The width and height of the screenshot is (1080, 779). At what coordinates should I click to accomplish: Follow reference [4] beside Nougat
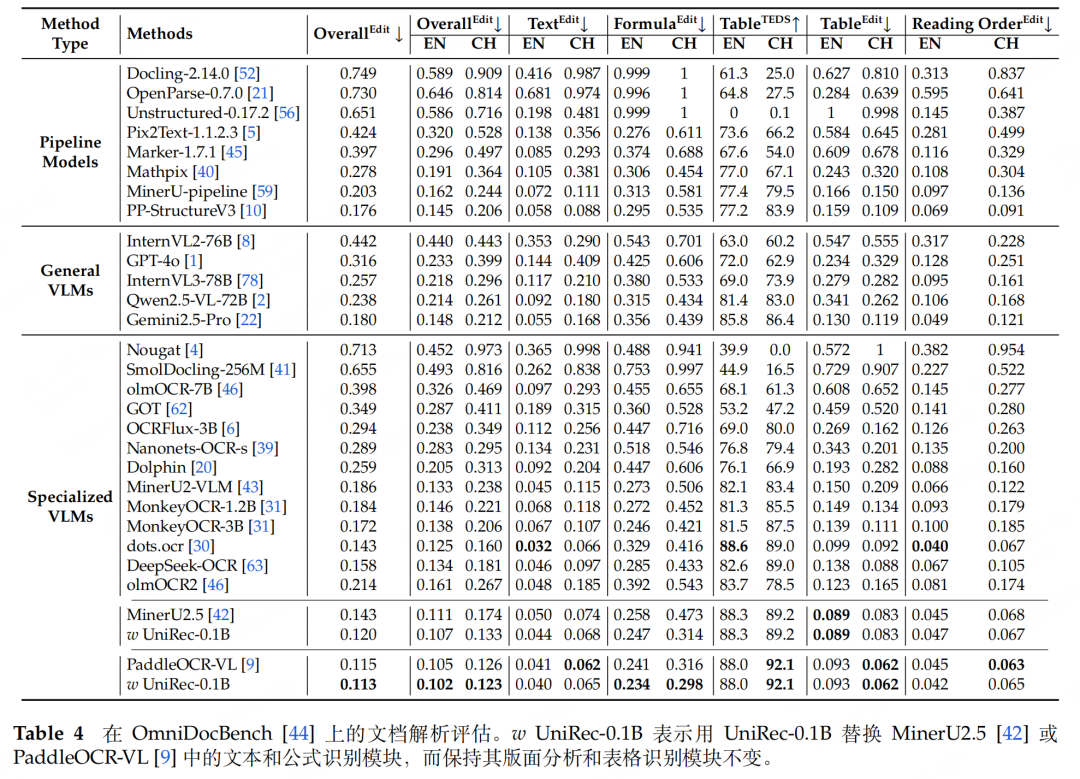click(x=194, y=350)
